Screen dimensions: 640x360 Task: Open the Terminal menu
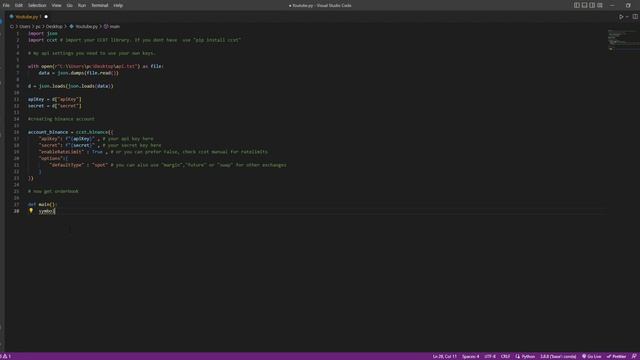click(100, 5)
